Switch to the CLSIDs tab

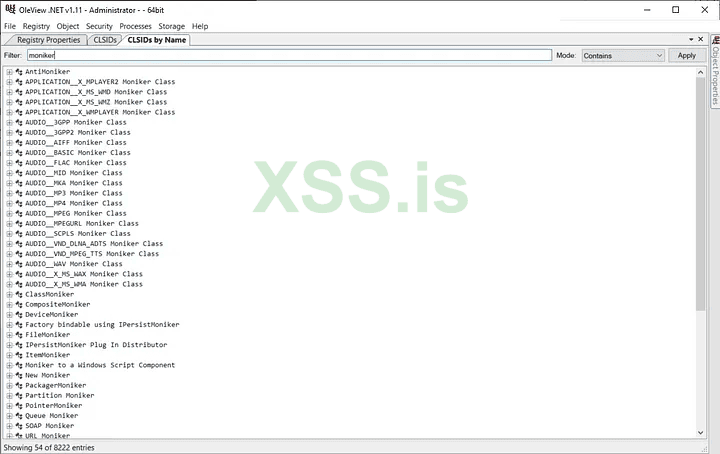point(105,40)
